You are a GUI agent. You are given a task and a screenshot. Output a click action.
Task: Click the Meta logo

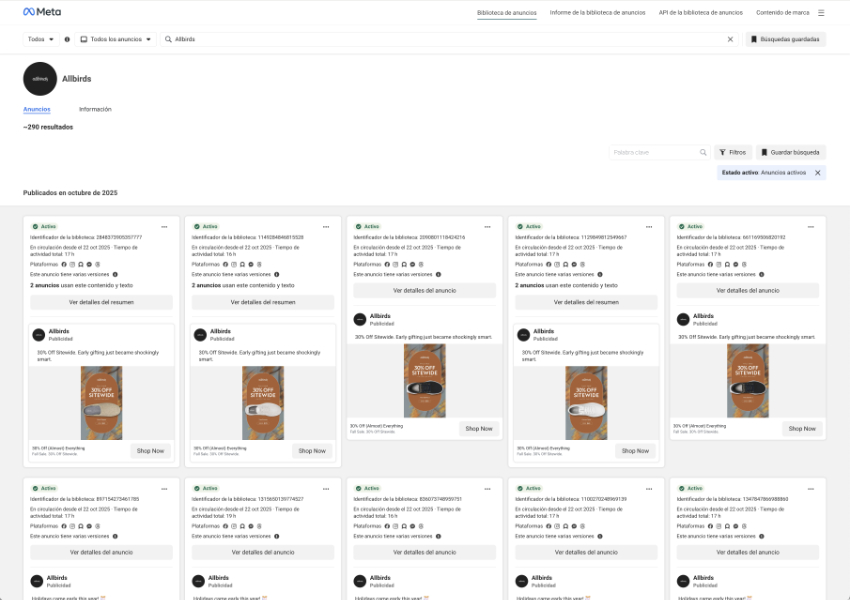tap(42, 12)
